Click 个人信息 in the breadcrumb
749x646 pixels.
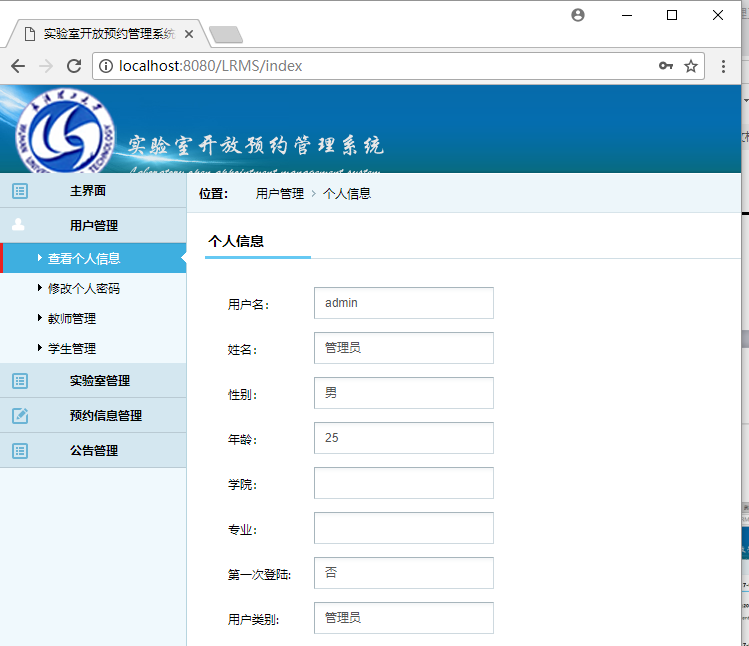(347, 194)
